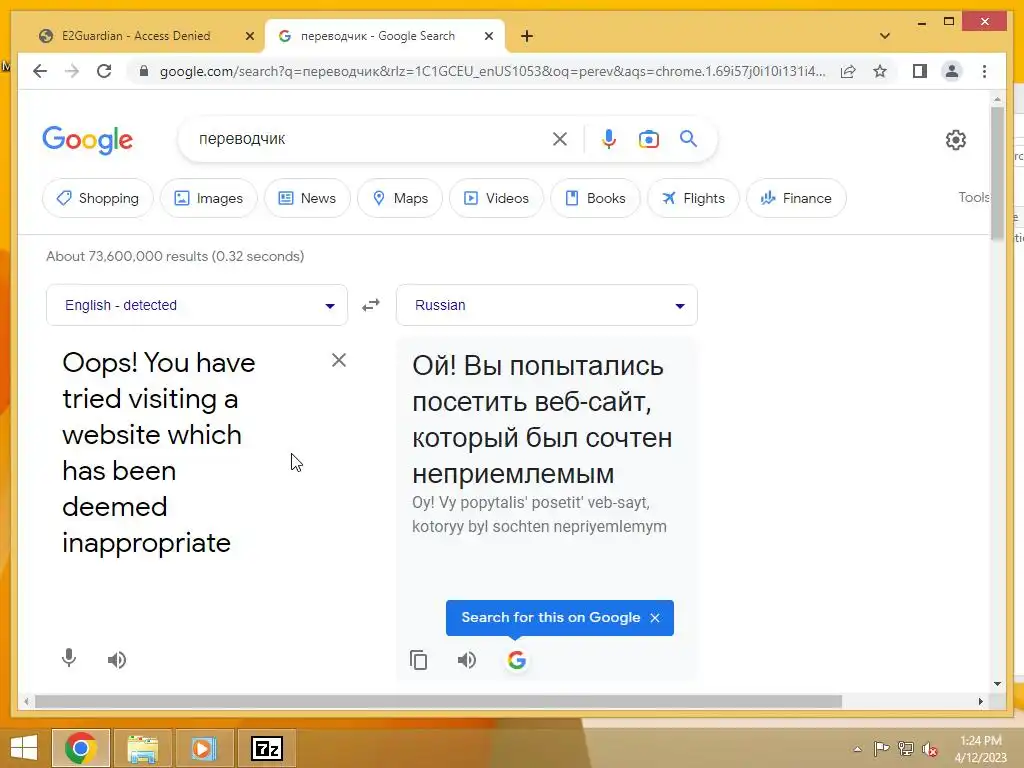1024x768 pixels.
Task: Close the E2Guardian tab
Action: click(249, 36)
